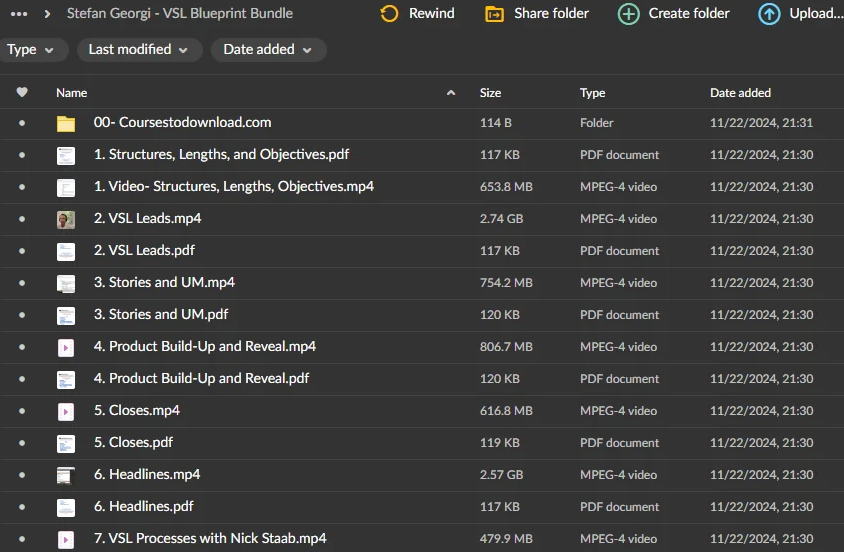
Task: Select 4. Product Build-Up and Reveal.pdf file name
Action: click(x=201, y=378)
